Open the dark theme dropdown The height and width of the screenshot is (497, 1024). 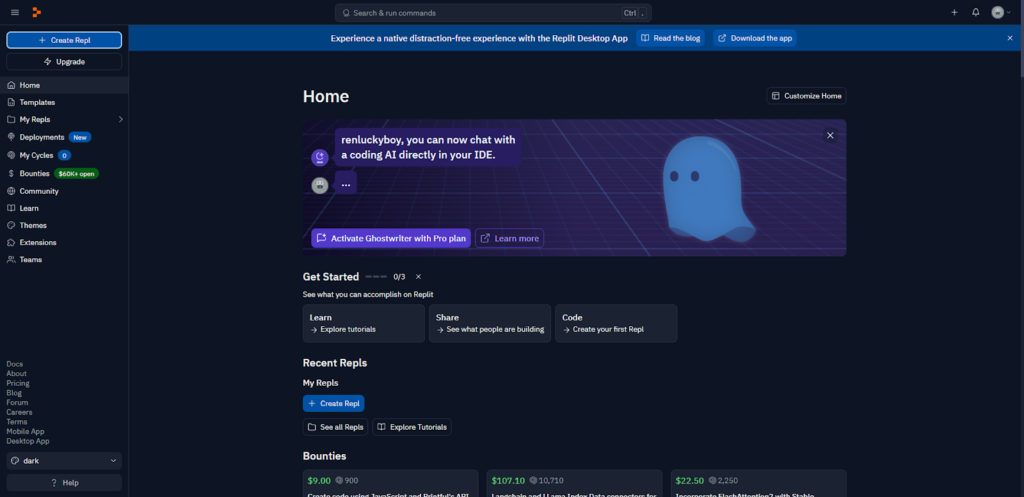[64, 461]
